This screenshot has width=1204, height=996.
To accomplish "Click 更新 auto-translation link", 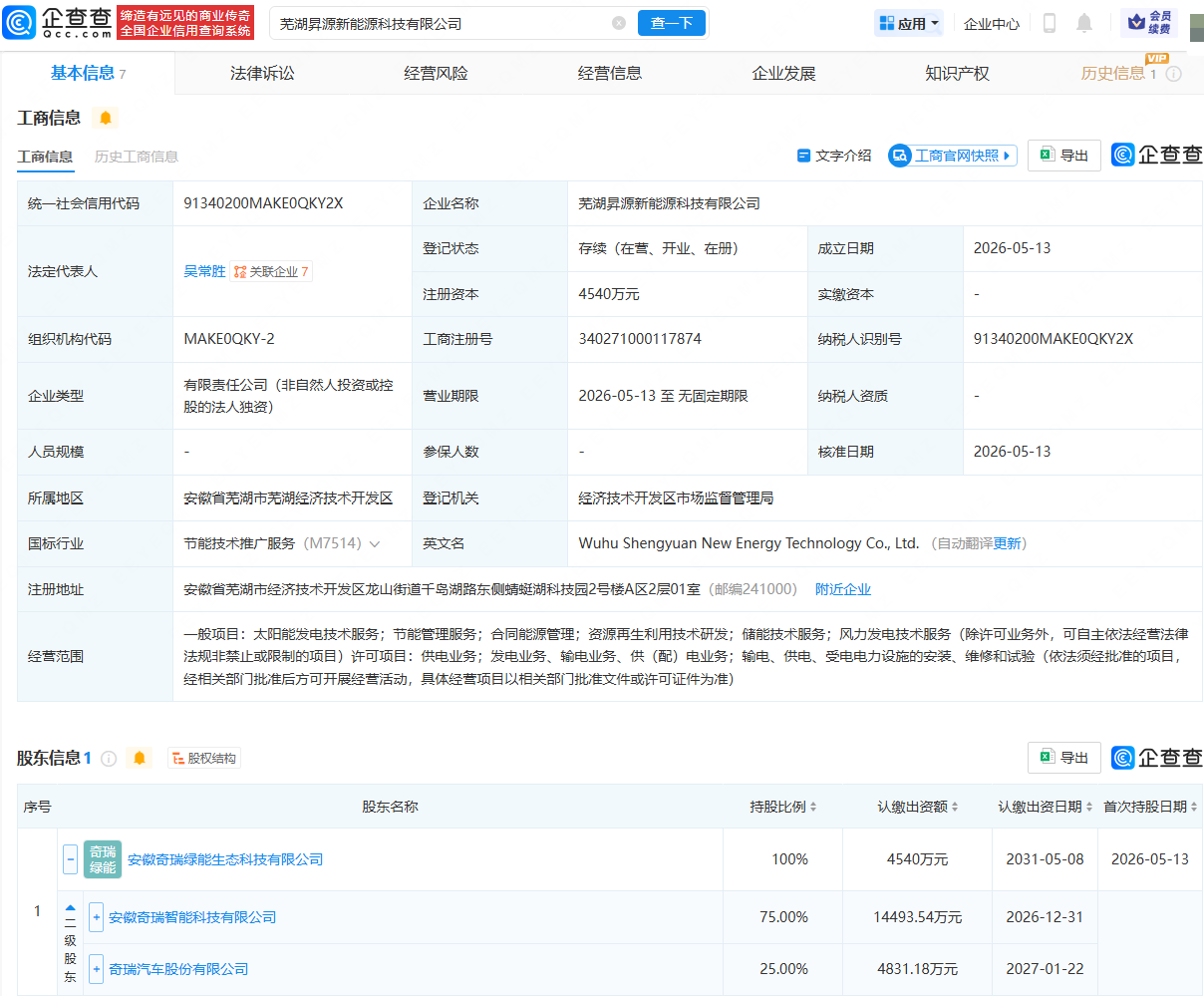I will [1007, 543].
